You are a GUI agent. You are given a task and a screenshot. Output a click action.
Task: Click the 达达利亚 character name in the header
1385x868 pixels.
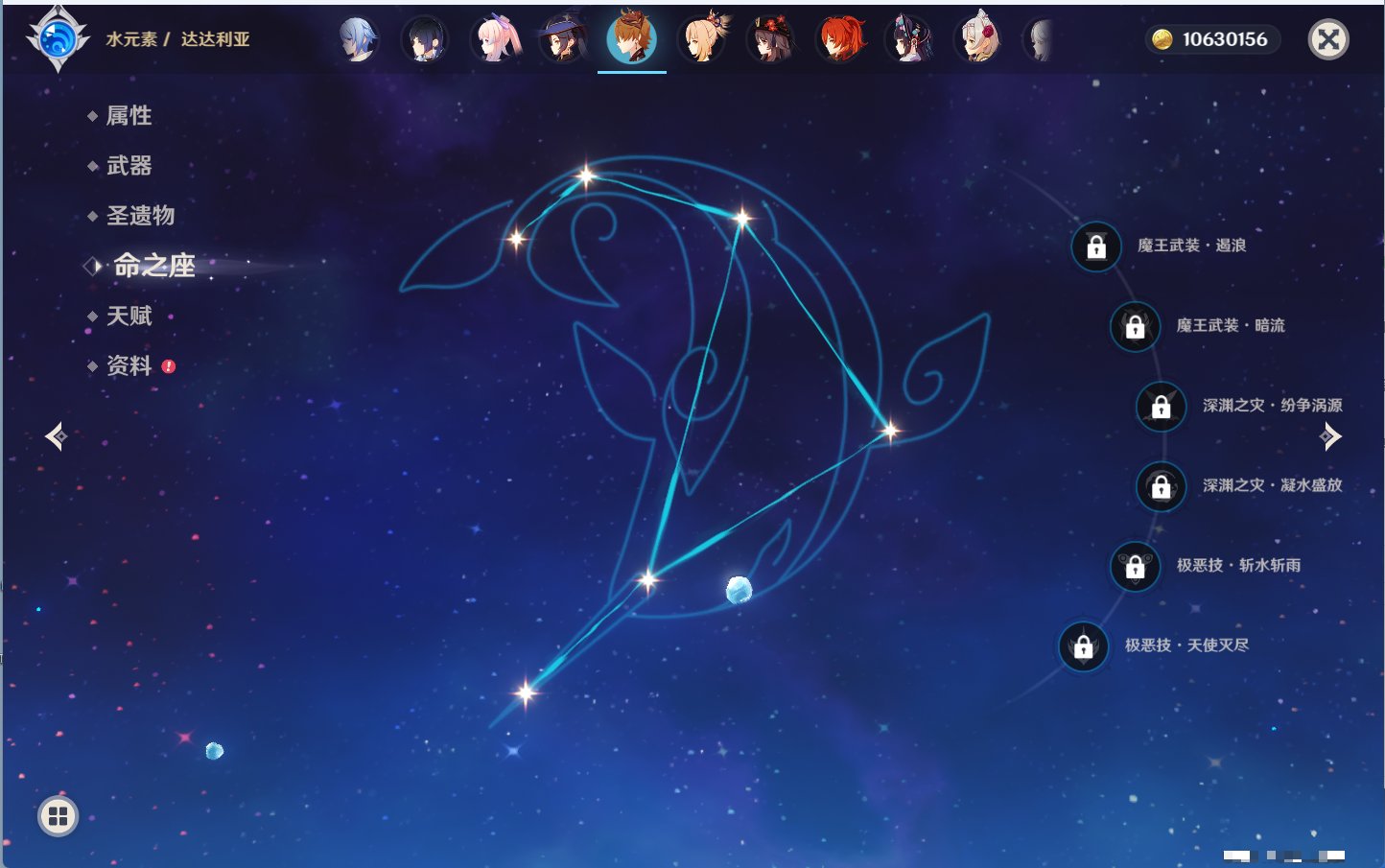[216, 39]
